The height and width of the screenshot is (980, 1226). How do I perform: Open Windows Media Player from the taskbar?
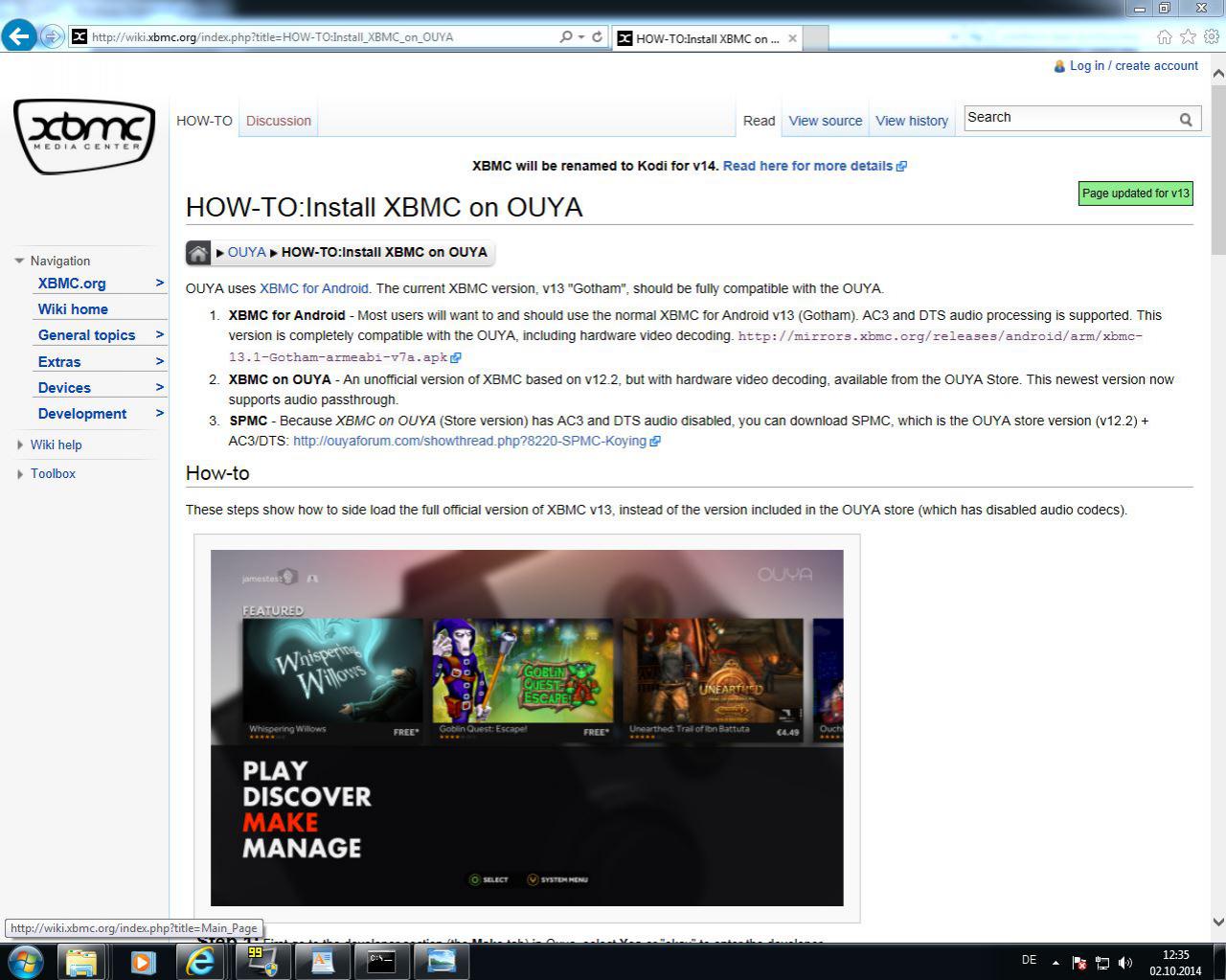(x=142, y=961)
